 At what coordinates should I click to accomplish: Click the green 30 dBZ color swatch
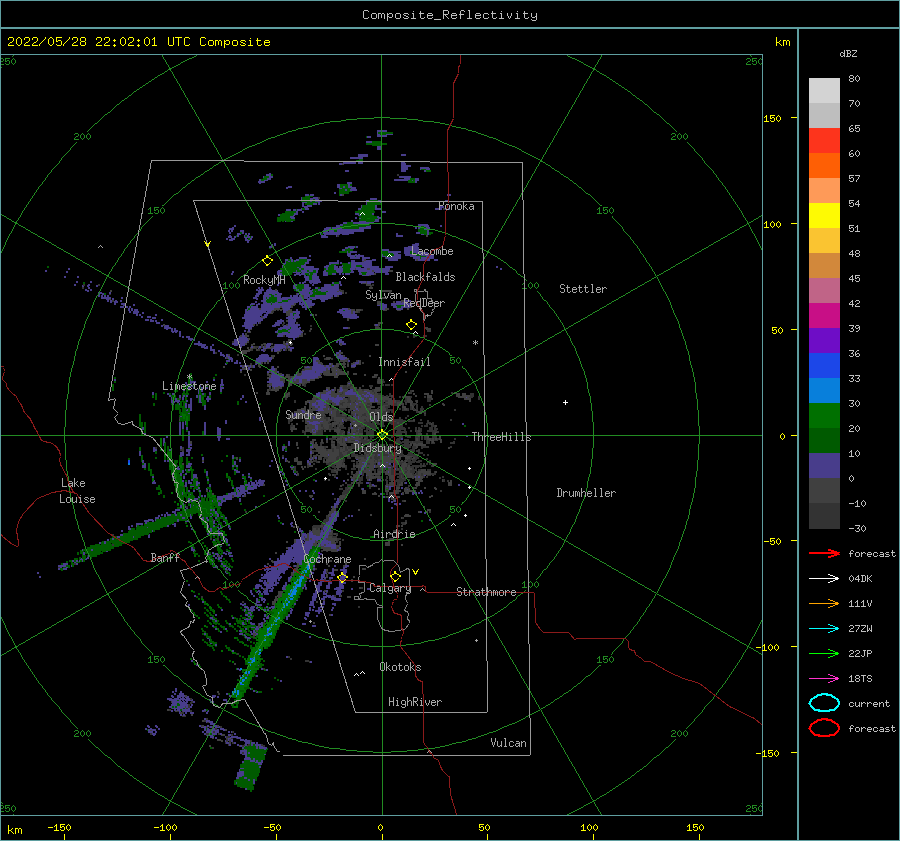tap(824, 415)
